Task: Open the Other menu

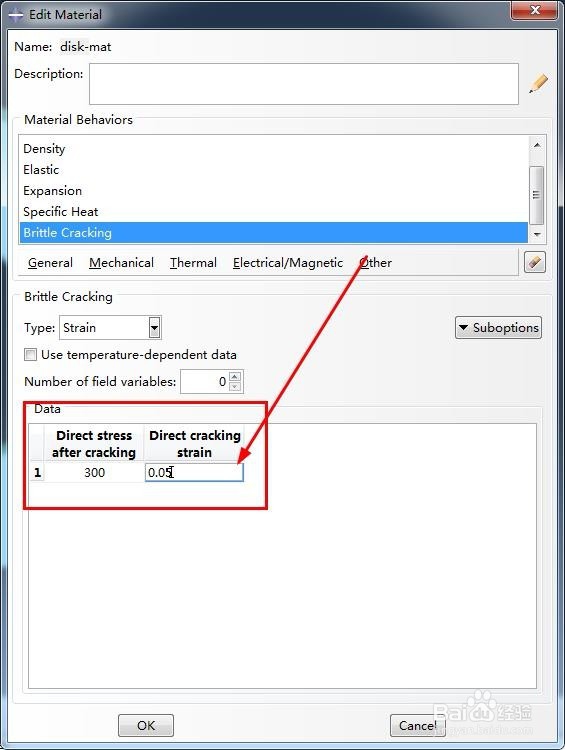Action: (x=376, y=263)
